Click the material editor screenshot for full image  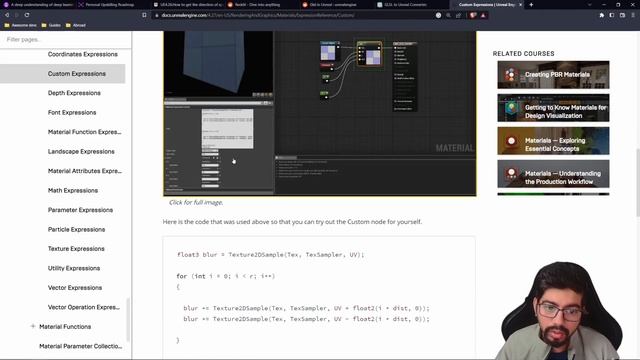tap(320, 113)
